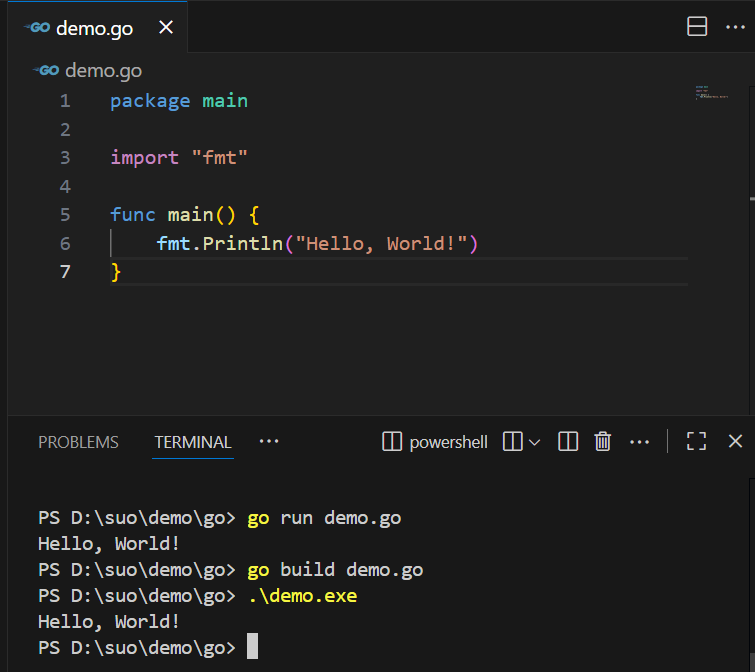Viewport: 755px width, 672px height.
Task: Open the launch profile dropdown chevron
Action: (534, 442)
